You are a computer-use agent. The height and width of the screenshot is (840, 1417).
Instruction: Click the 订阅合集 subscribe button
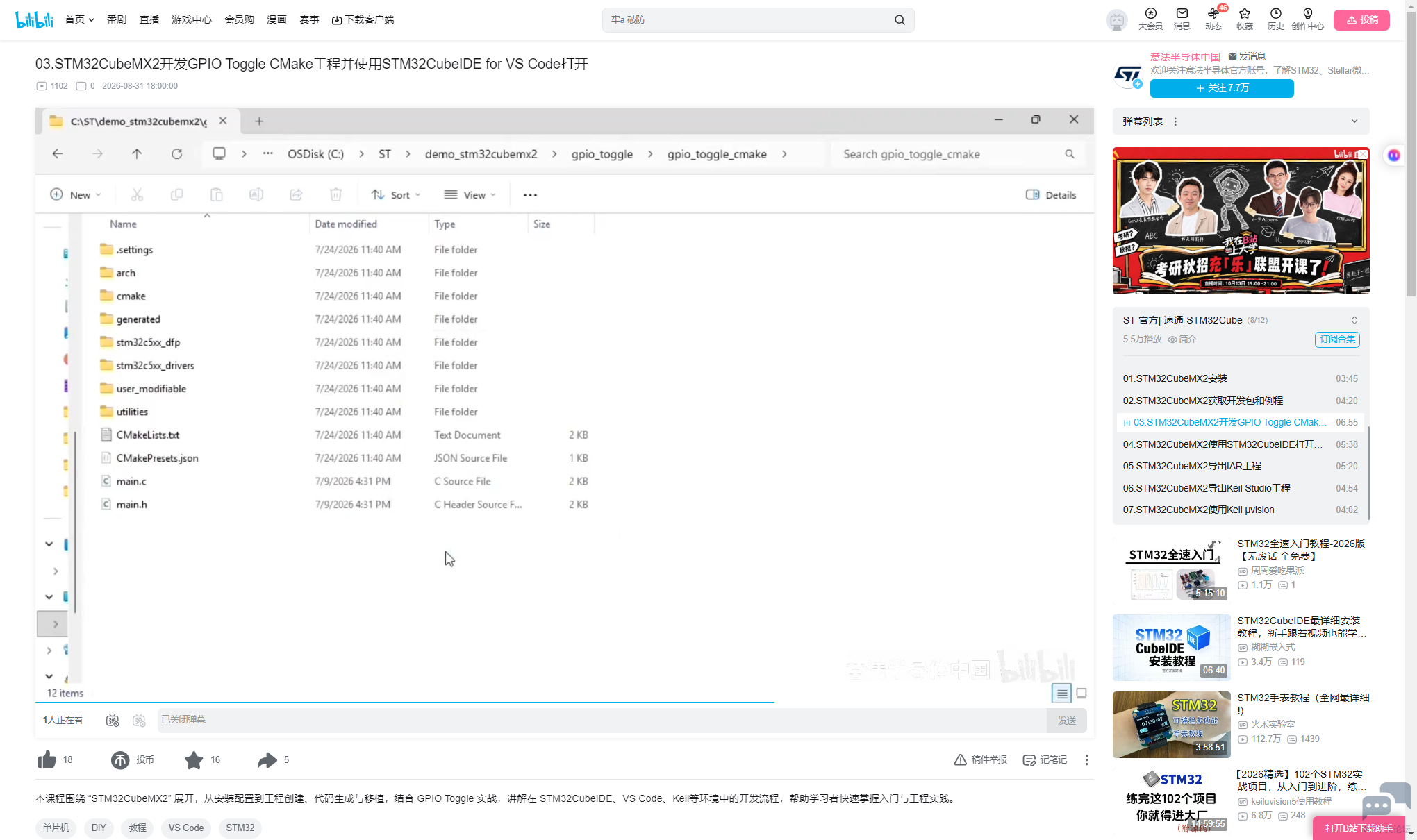(1336, 339)
